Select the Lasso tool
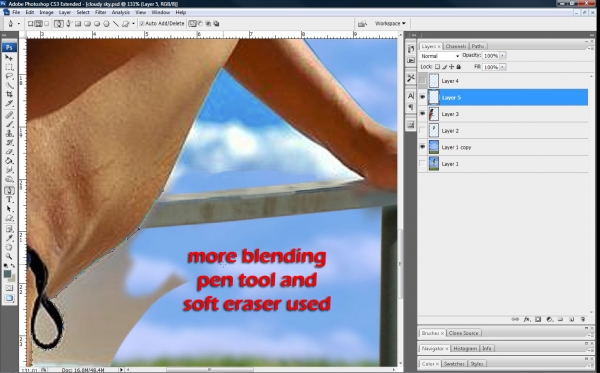This screenshot has width=600, height=373. point(9,76)
